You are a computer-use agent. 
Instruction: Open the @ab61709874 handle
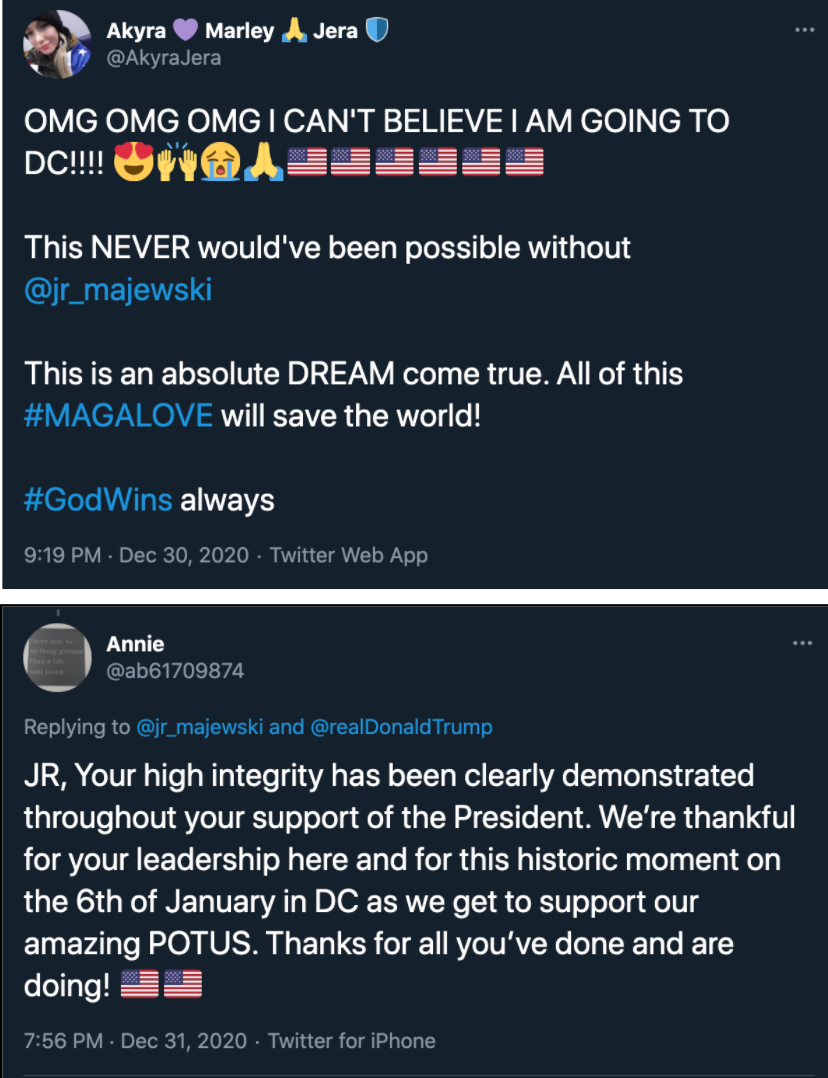175,671
